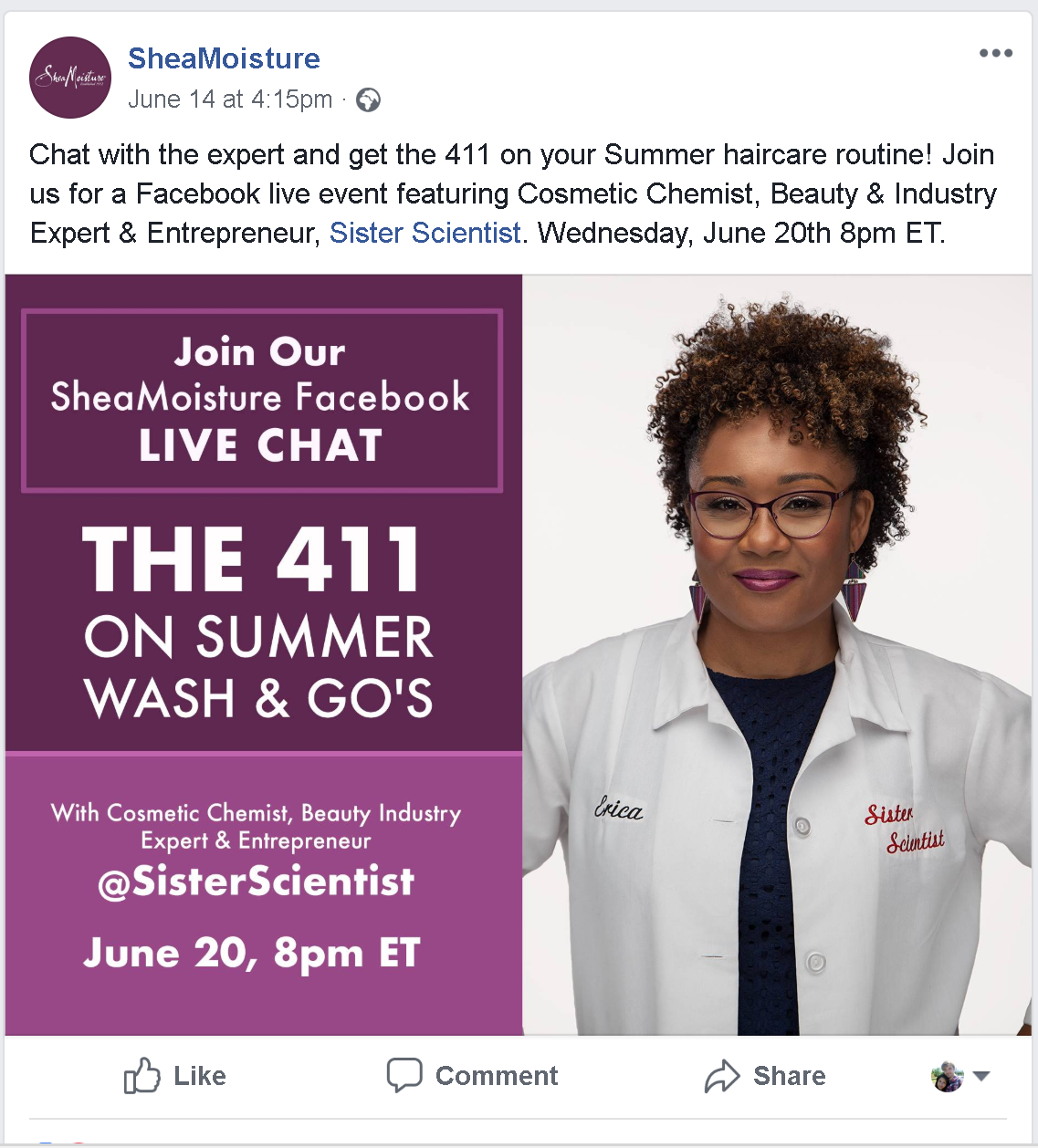Click the post caption text paragraph
Viewport: 1038px width, 1148px height.
[514, 193]
